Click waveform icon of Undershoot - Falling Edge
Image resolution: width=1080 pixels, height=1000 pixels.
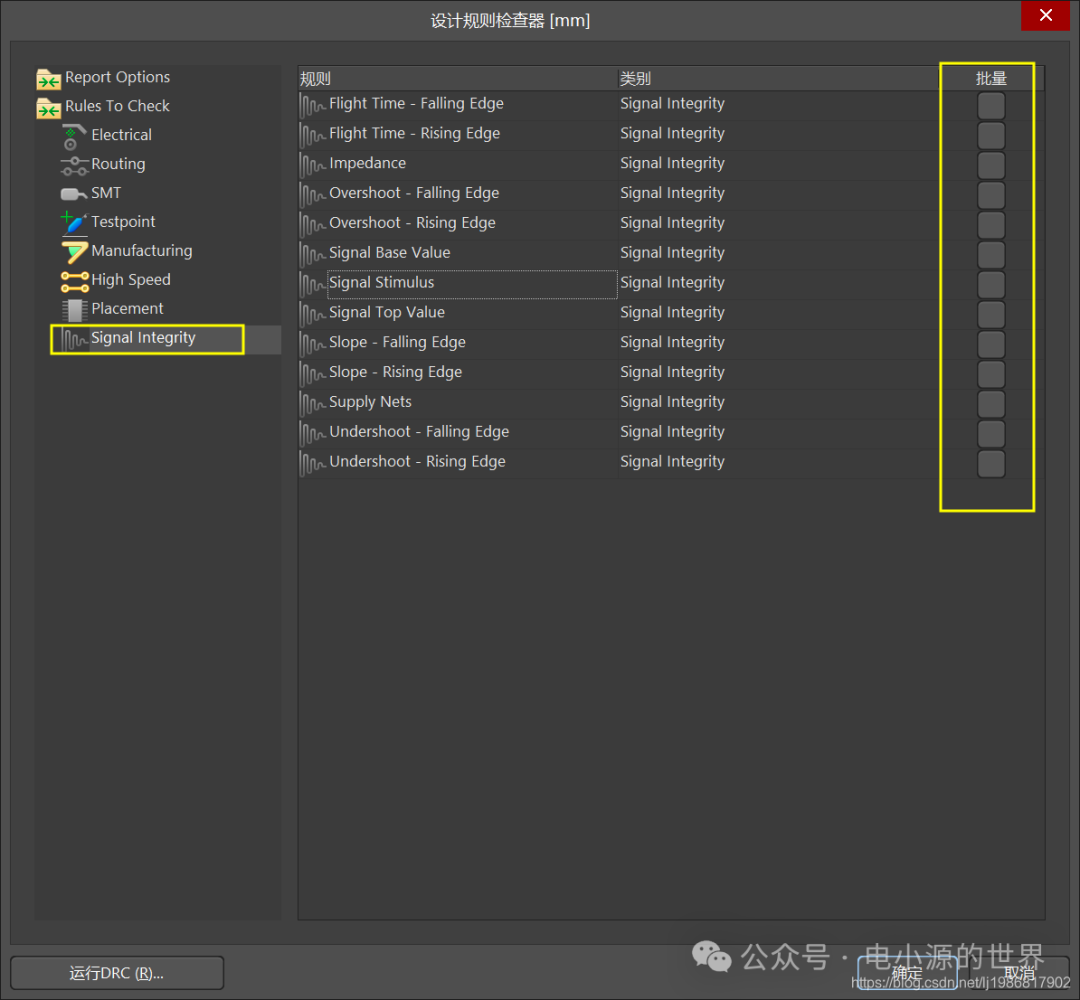[x=313, y=433]
